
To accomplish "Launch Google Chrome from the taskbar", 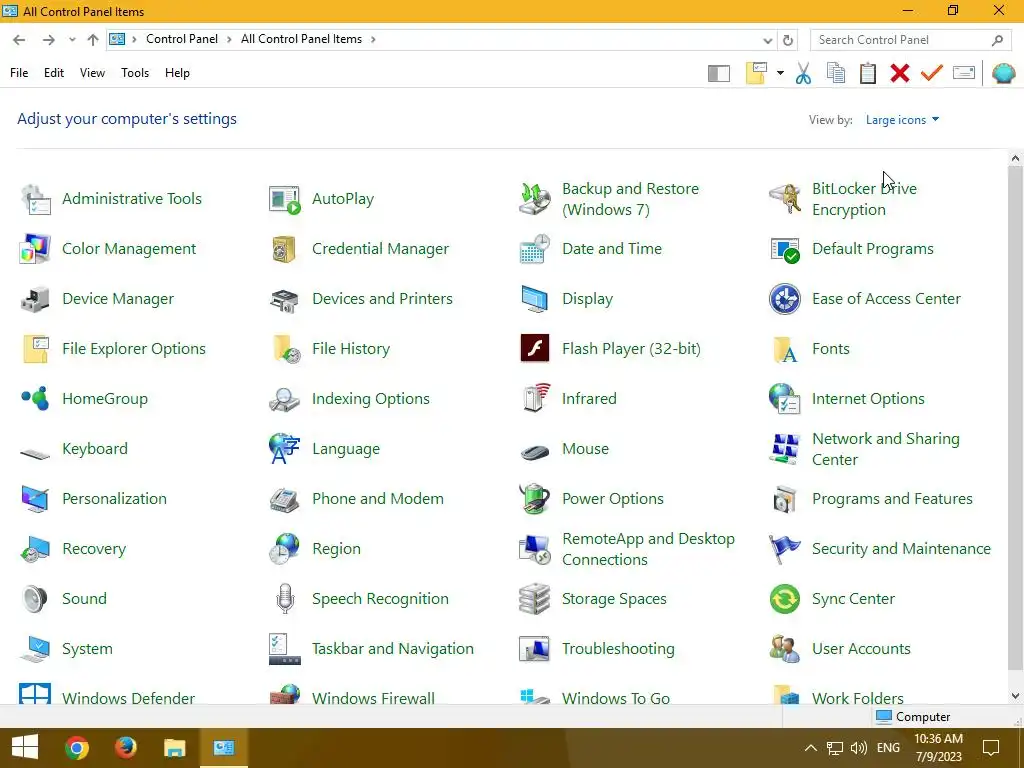I will tap(76, 748).
